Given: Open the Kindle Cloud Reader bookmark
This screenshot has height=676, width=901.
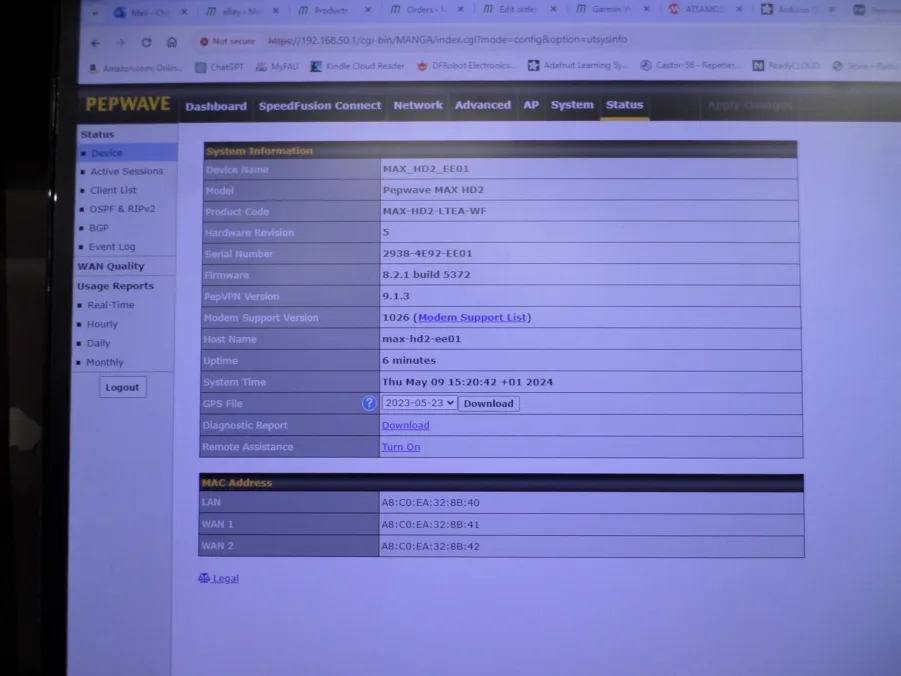Looking at the screenshot, I should click(357, 67).
